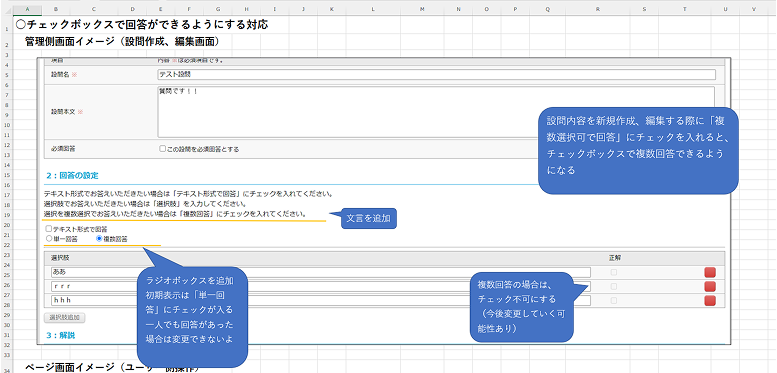Click the 選択肢 column header in the table
This screenshot has height=373, width=777.
pos(61,258)
